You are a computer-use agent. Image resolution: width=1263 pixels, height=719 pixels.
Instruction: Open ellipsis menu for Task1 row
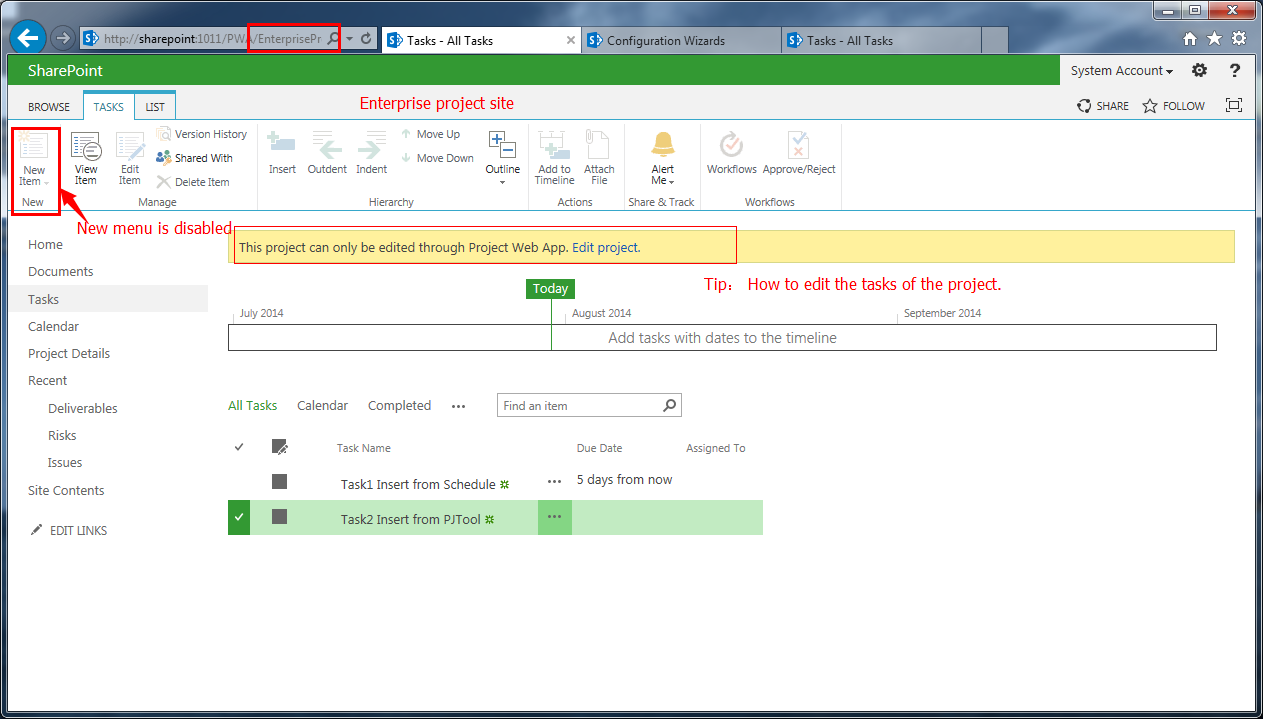click(x=555, y=482)
